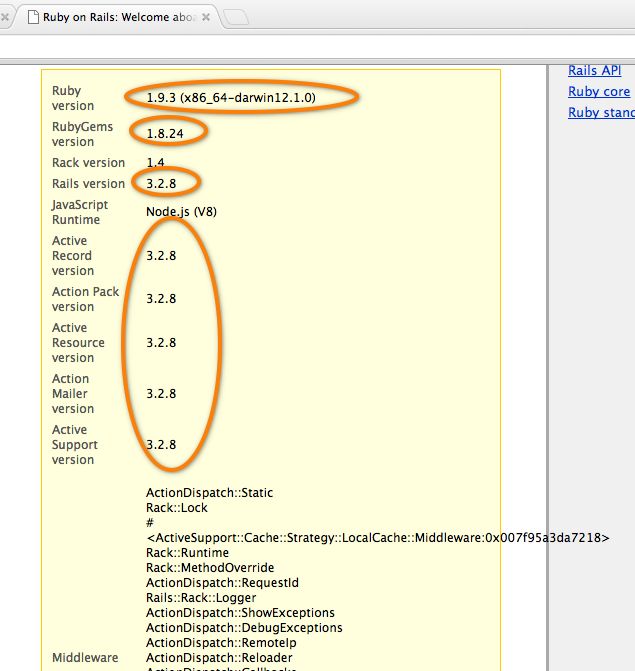
Task: Click the Rails::Rack::Logger entry
Action: (201, 598)
